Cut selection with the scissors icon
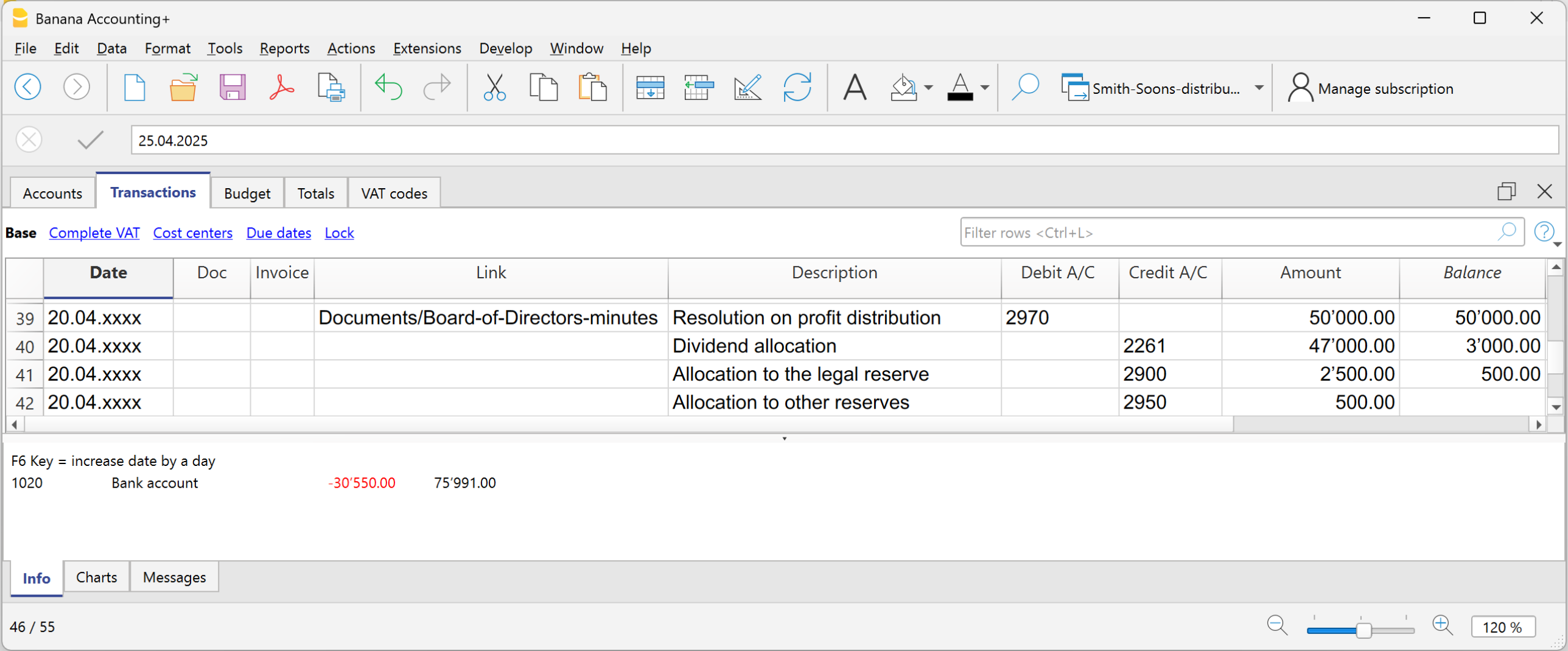The width and height of the screenshot is (1568, 651). (x=494, y=87)
